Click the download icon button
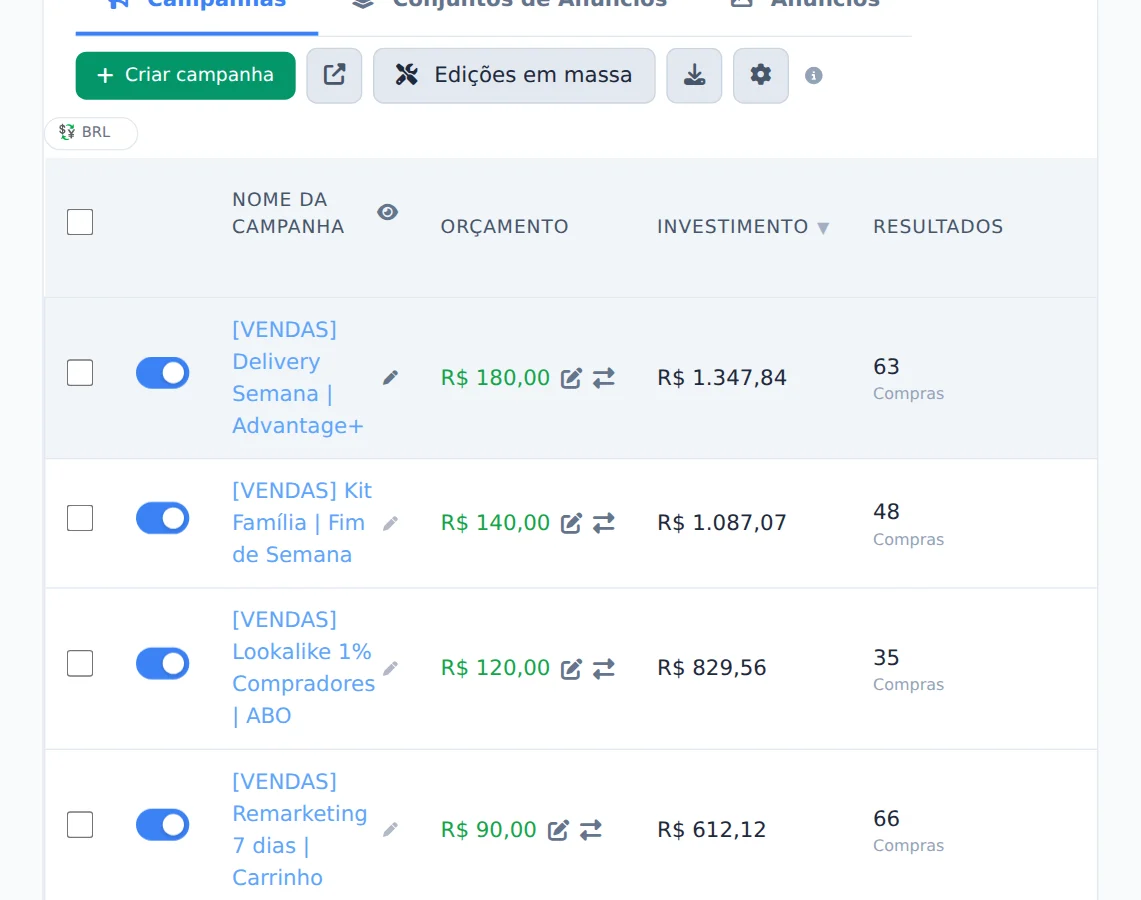Viewport: 1141px width, 900px height. (694, 75)
